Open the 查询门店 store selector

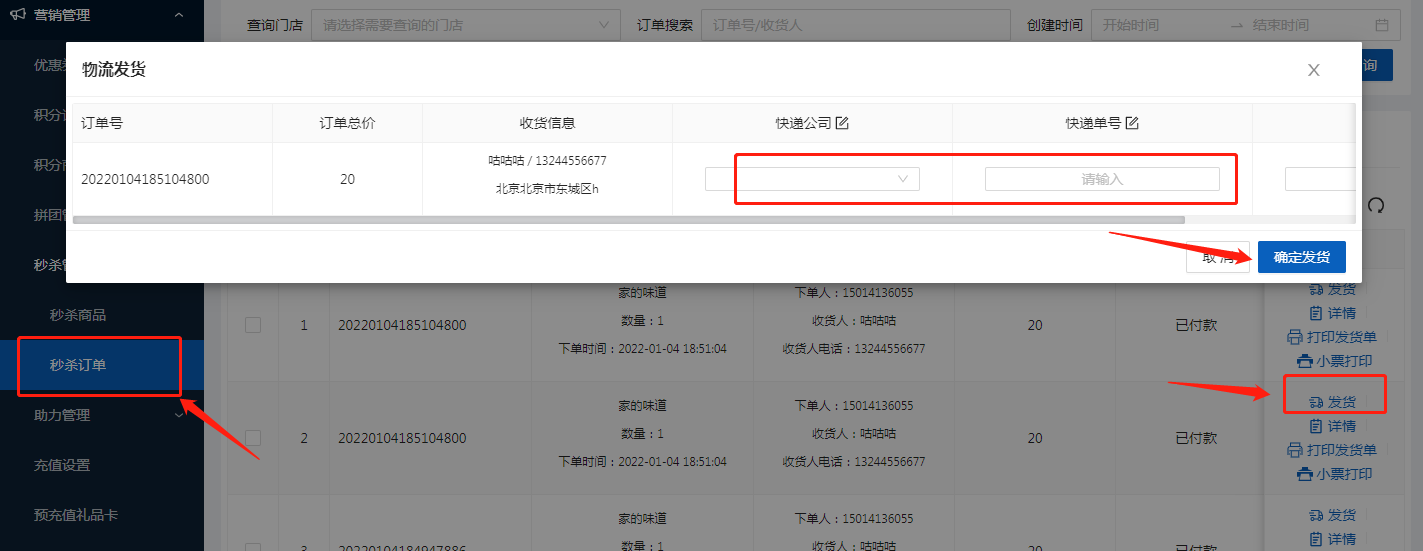465,25
